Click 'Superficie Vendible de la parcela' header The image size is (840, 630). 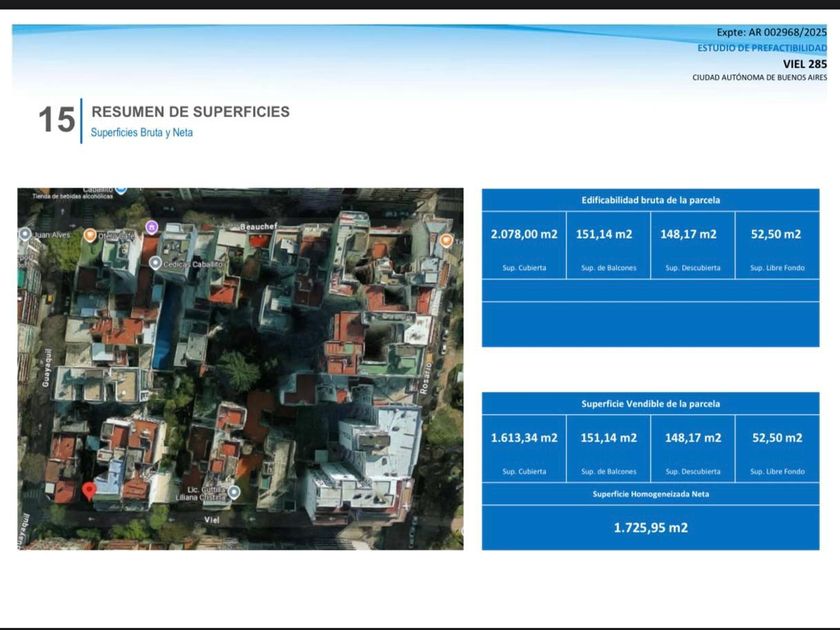[650, 404]
